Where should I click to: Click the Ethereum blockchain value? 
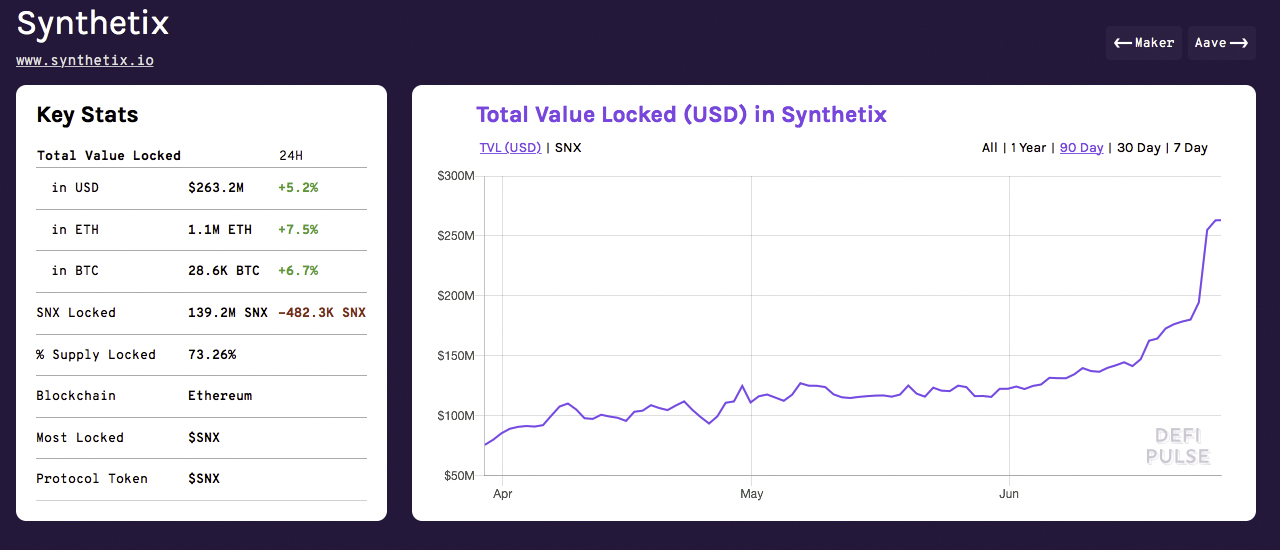[220, 396]
